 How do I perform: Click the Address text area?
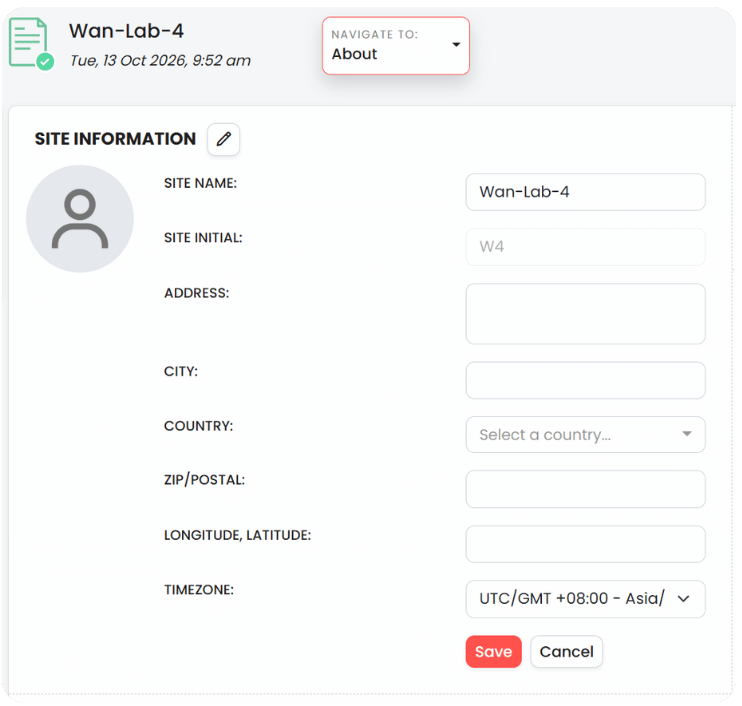(x=585, y=314)
